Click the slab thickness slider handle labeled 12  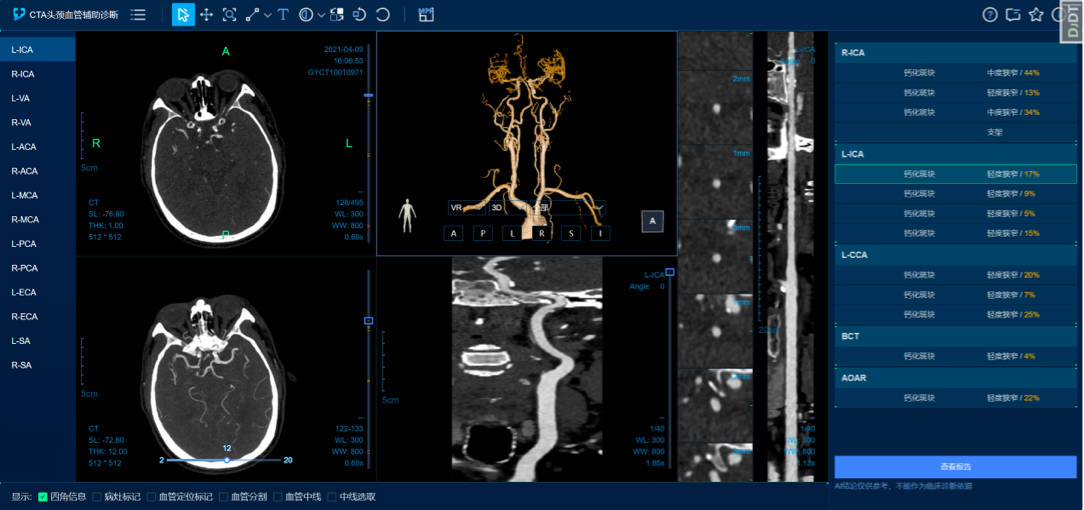click(x=227, y=460)
